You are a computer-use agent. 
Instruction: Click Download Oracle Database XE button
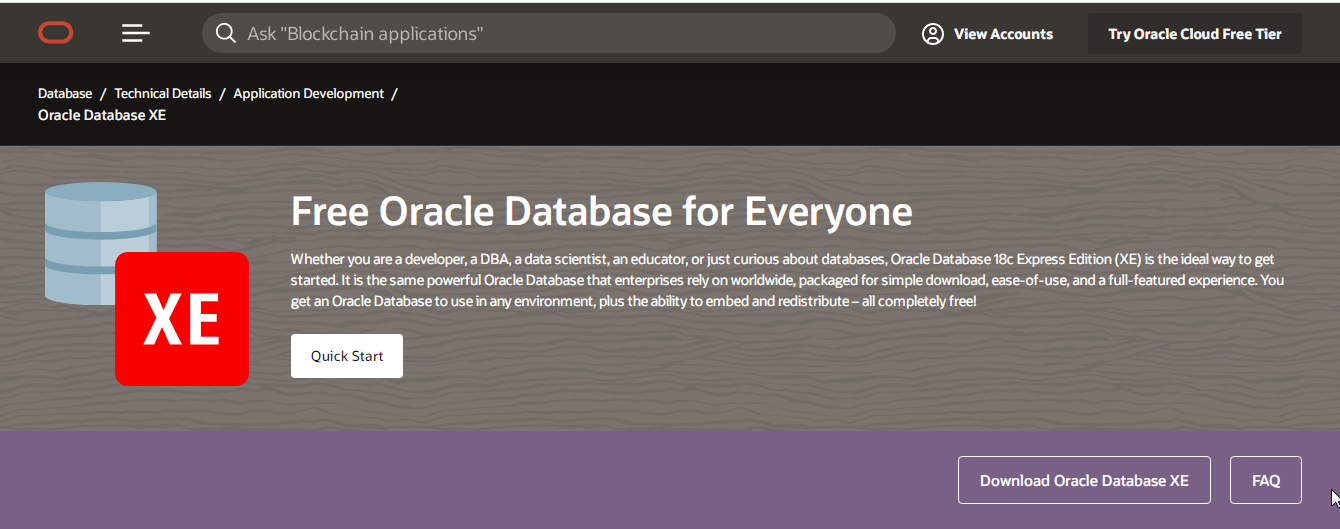coord(1084,480)
